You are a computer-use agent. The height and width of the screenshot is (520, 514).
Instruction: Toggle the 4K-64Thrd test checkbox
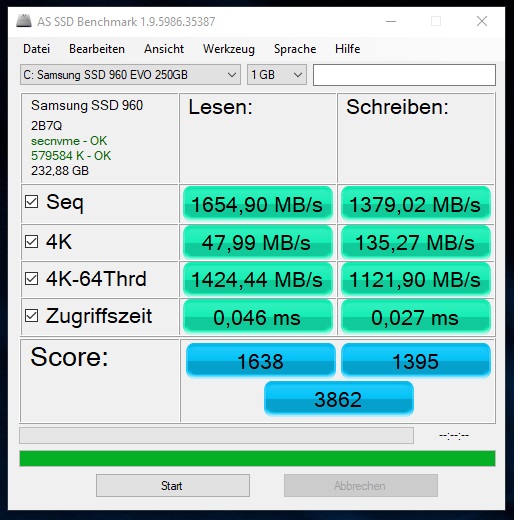[x=32, y=278]
